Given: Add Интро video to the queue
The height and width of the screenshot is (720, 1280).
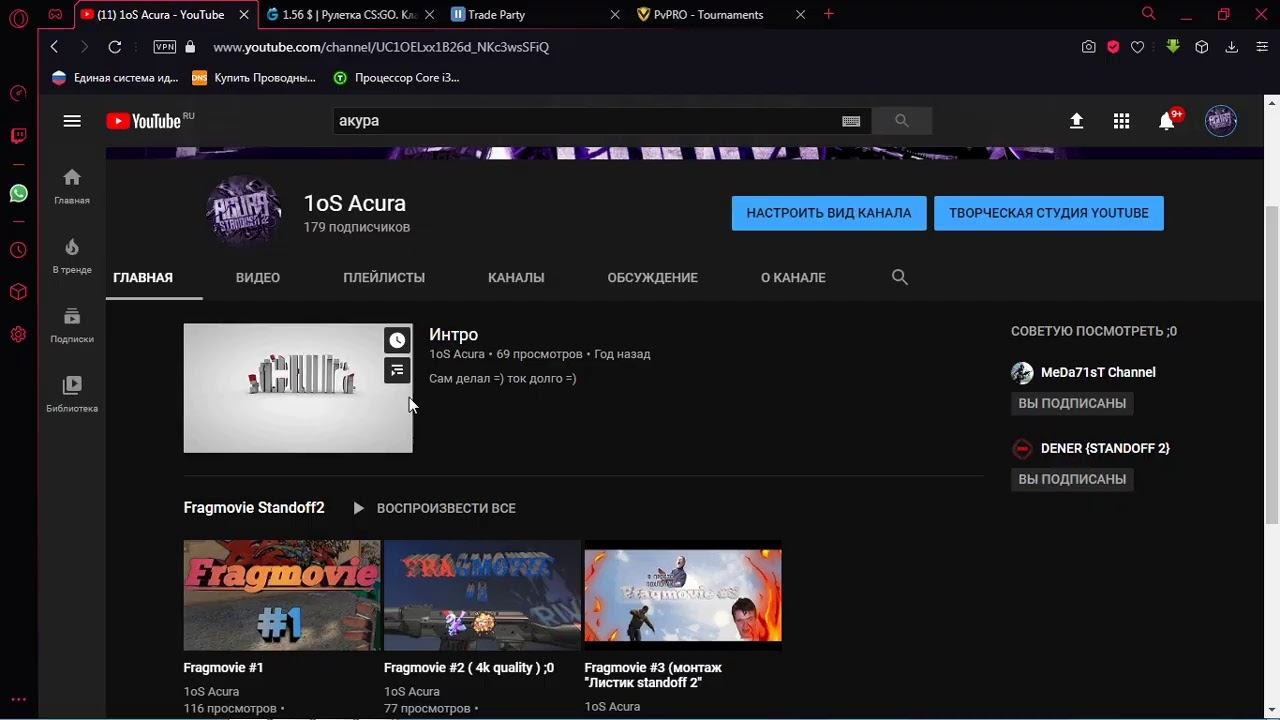Looking at the screenshot, I should tap(397, 371).
